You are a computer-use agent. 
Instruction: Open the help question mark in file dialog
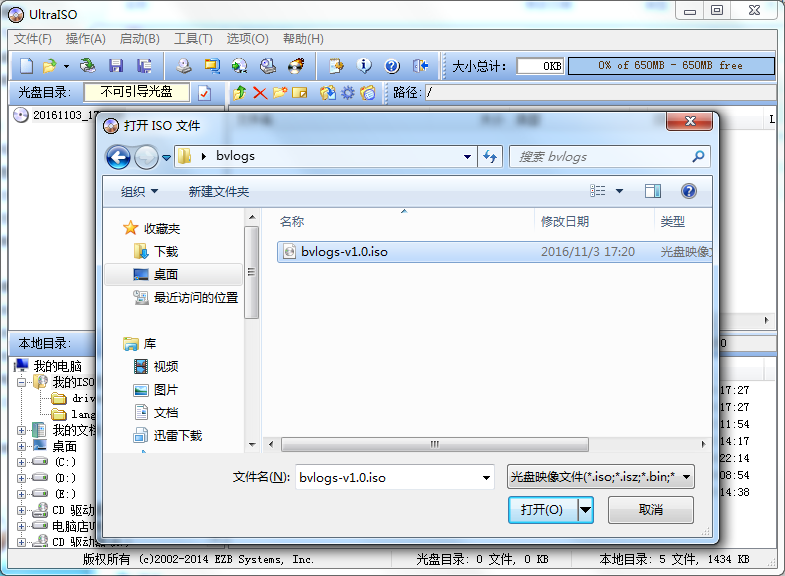(688, 191)
